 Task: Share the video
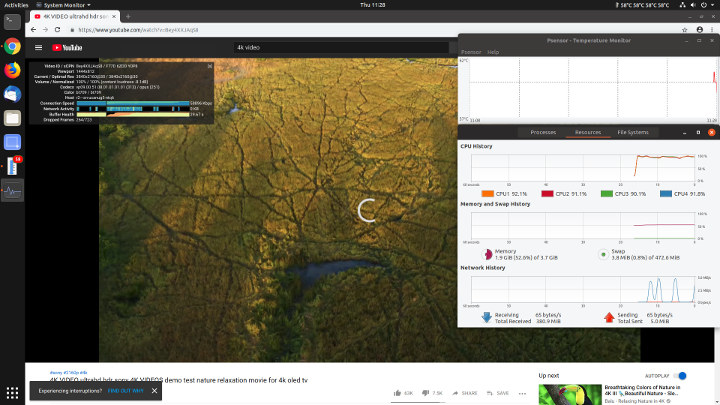[465, 393]
